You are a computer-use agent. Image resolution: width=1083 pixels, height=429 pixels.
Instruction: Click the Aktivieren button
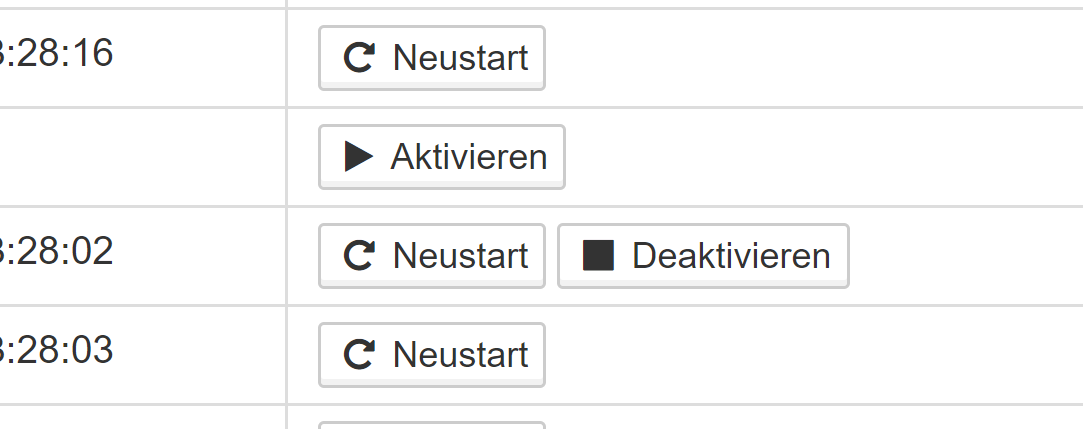pos(442,157)
